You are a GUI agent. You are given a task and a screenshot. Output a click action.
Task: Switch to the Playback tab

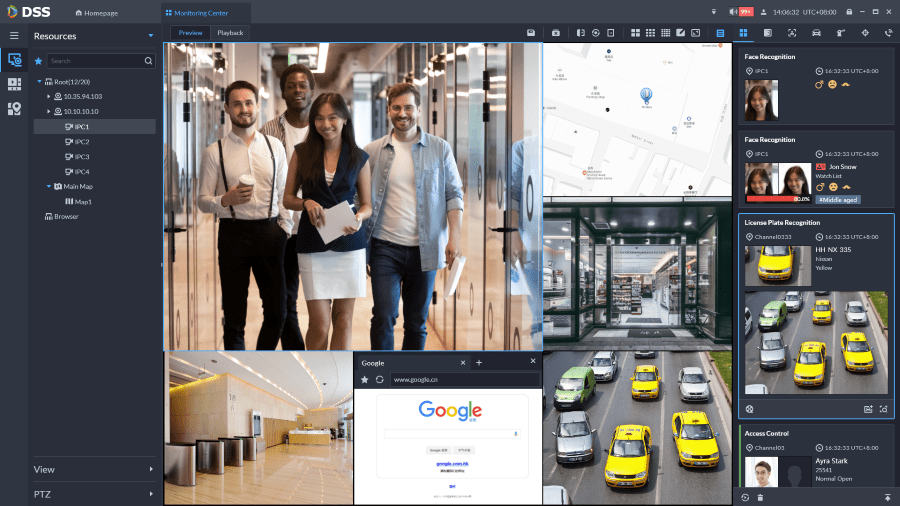tap(230, 33)
